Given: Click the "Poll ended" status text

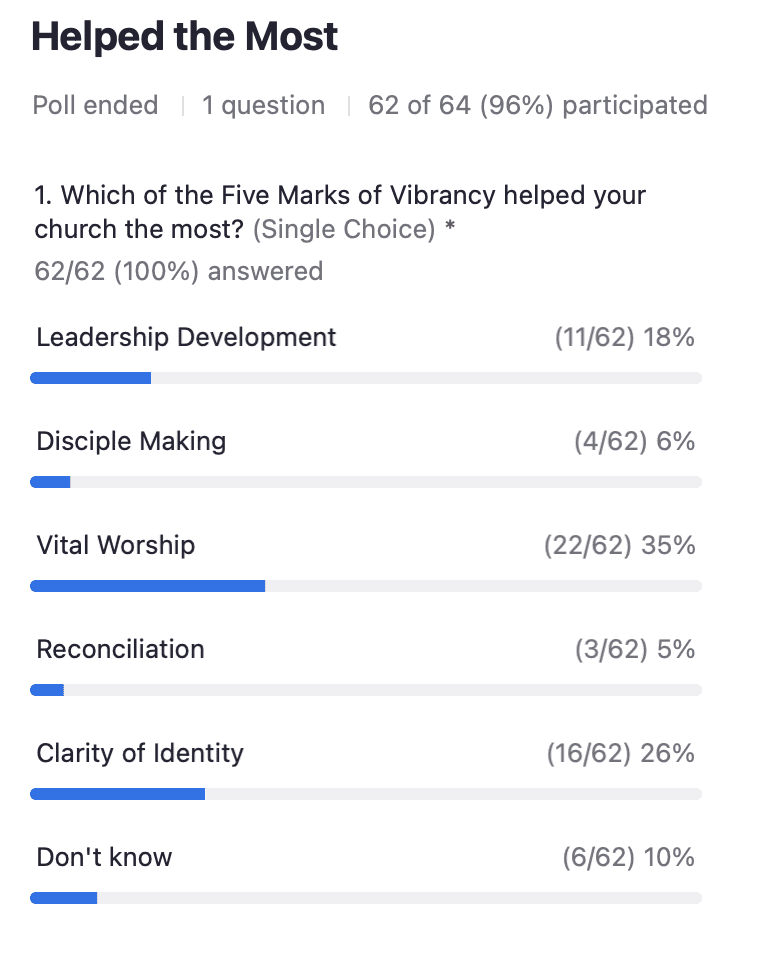Looking at the screenshot, I should tap(95, 105).
